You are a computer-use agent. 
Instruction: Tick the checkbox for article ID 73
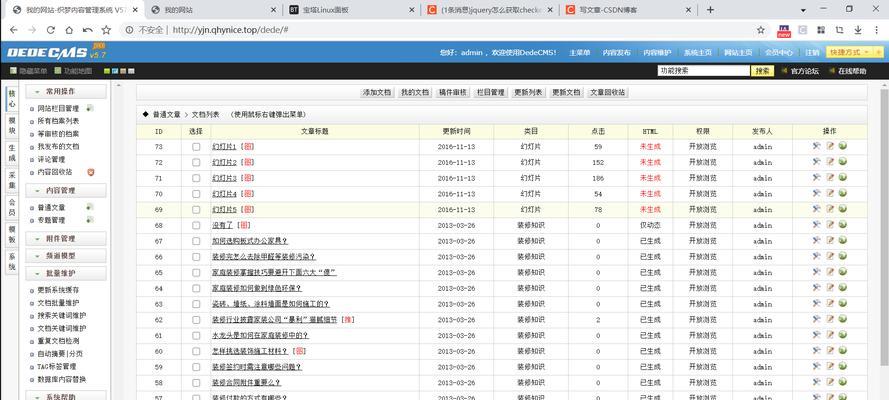pos(196,146)
